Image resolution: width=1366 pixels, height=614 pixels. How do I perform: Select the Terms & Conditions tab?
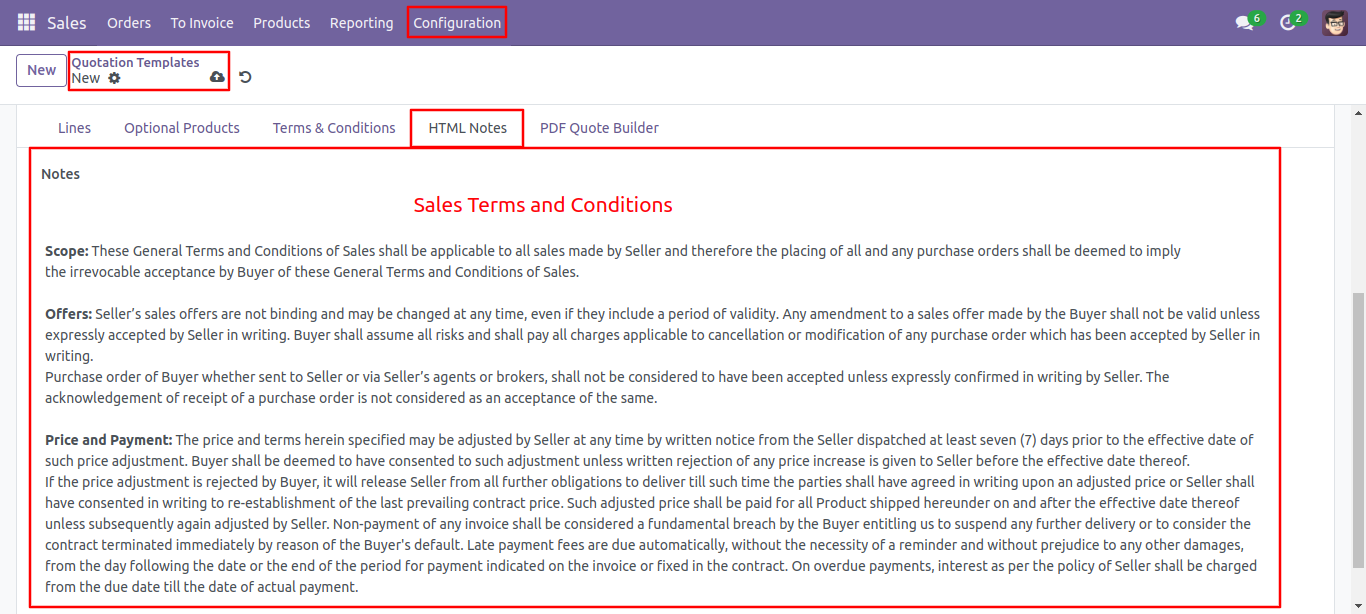334,128
